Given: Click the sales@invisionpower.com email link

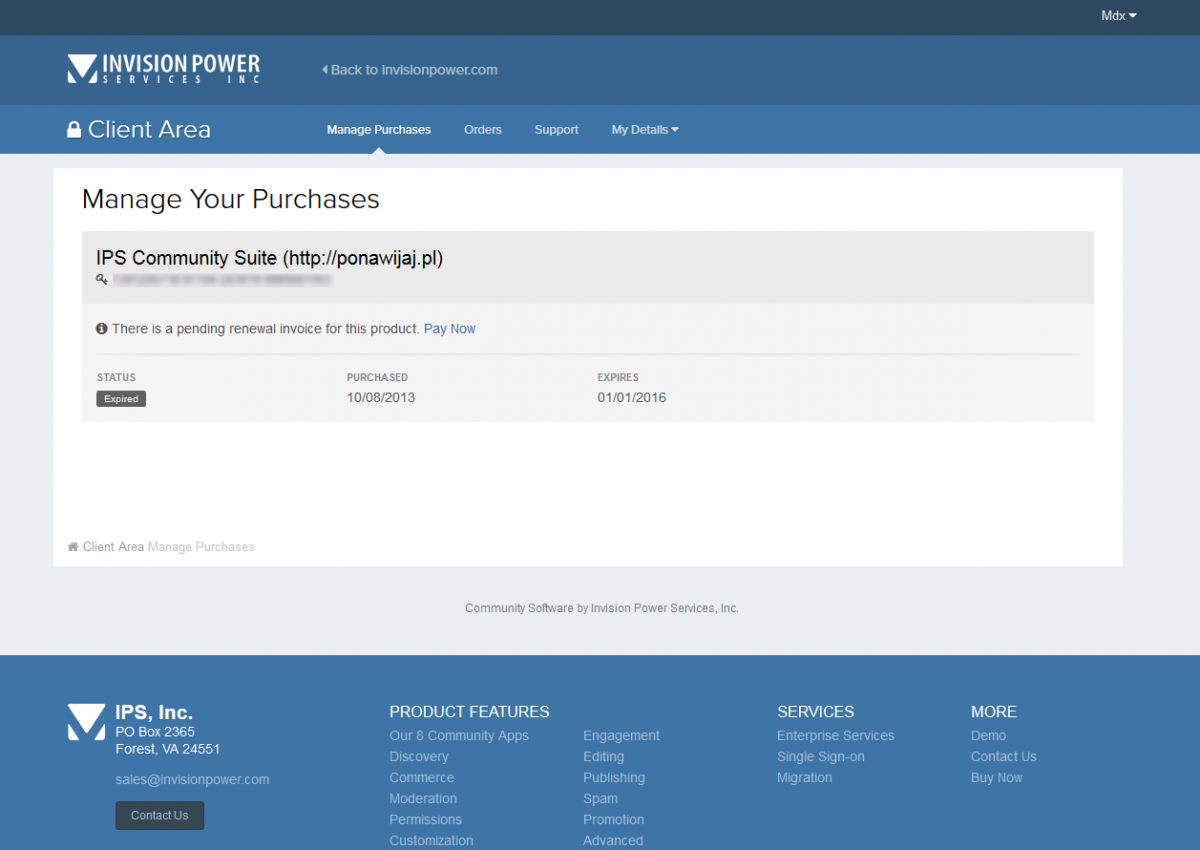Looking at the screenshot, I should click(x=192, y=779).
